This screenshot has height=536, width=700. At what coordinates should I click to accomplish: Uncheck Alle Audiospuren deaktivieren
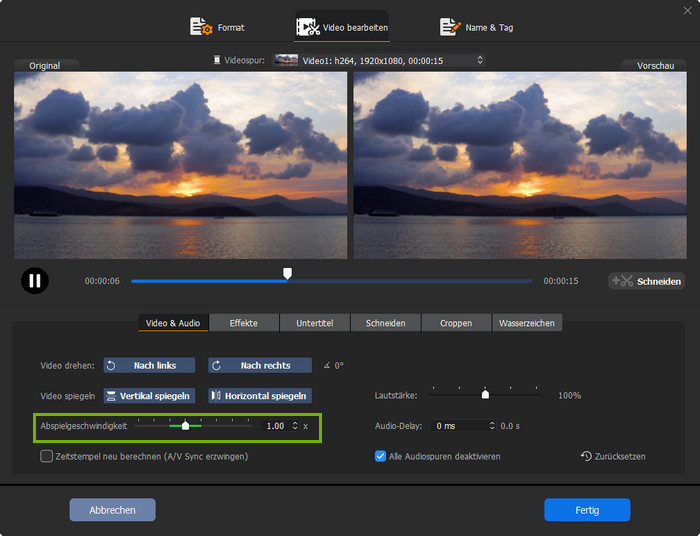(x=380, y=457)
